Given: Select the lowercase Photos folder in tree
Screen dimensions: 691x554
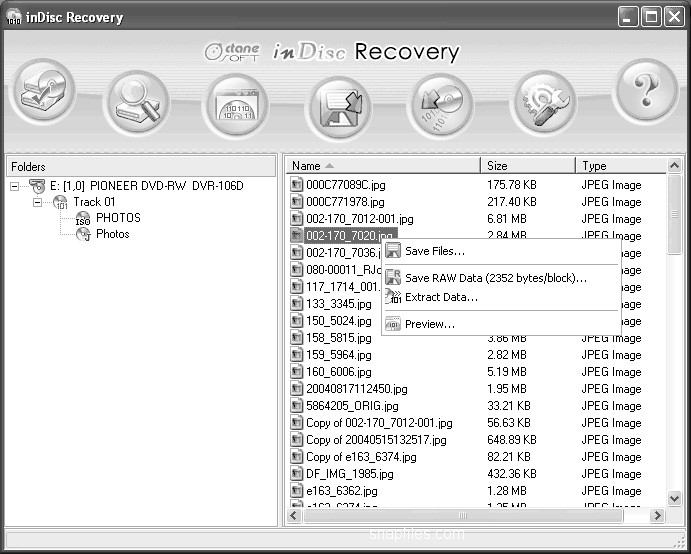Looking at the screenshot, I should pos(112,234).
